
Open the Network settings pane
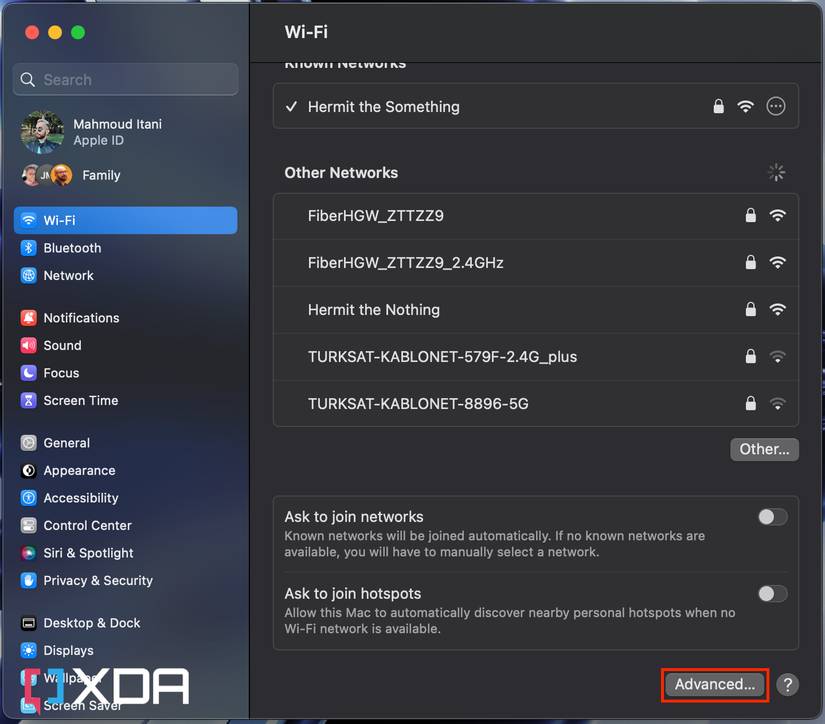click(125, 275)
